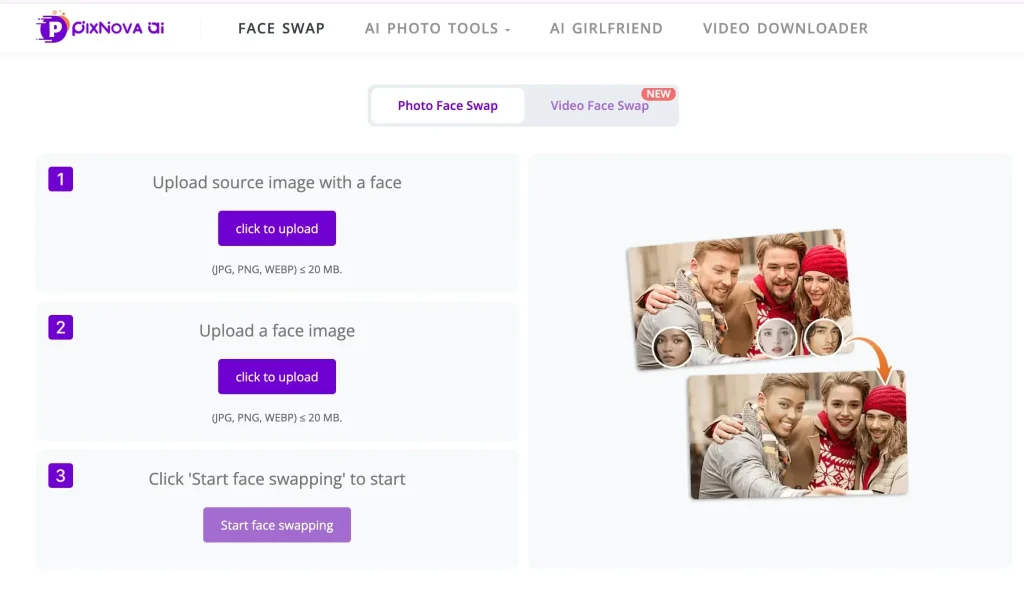Click the purple step 1 number badge
The width and height of the screenshot is (1024, 608).
61,179
